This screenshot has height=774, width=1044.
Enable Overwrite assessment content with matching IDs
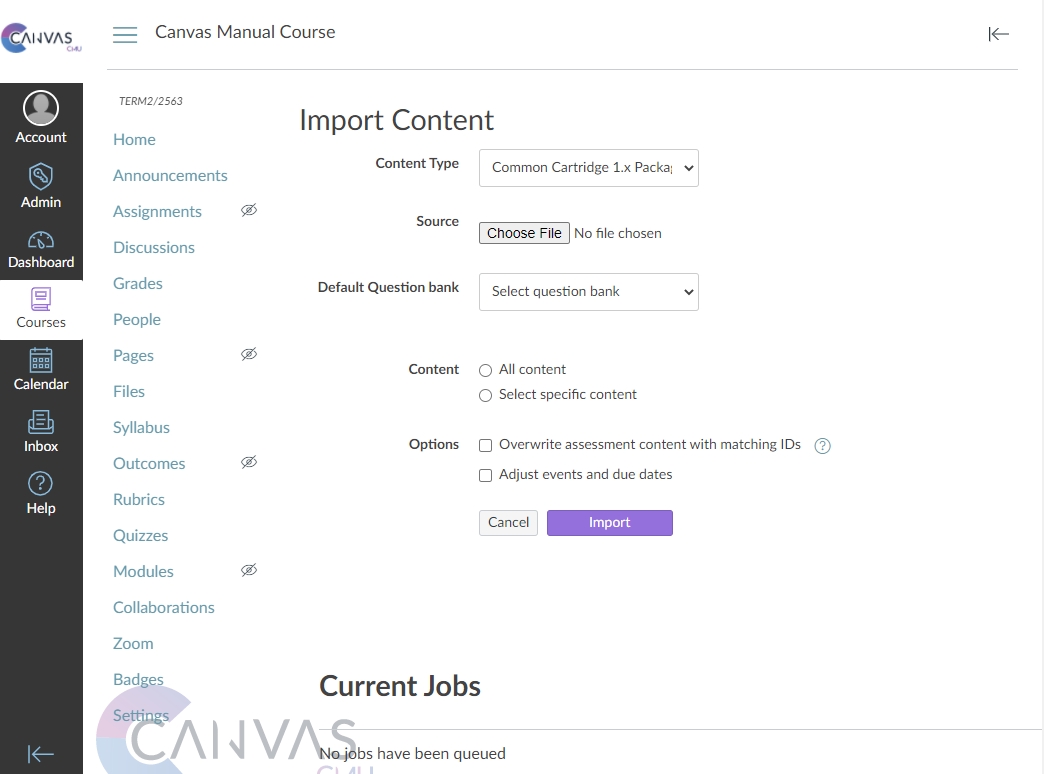click(x=486, y=445)
